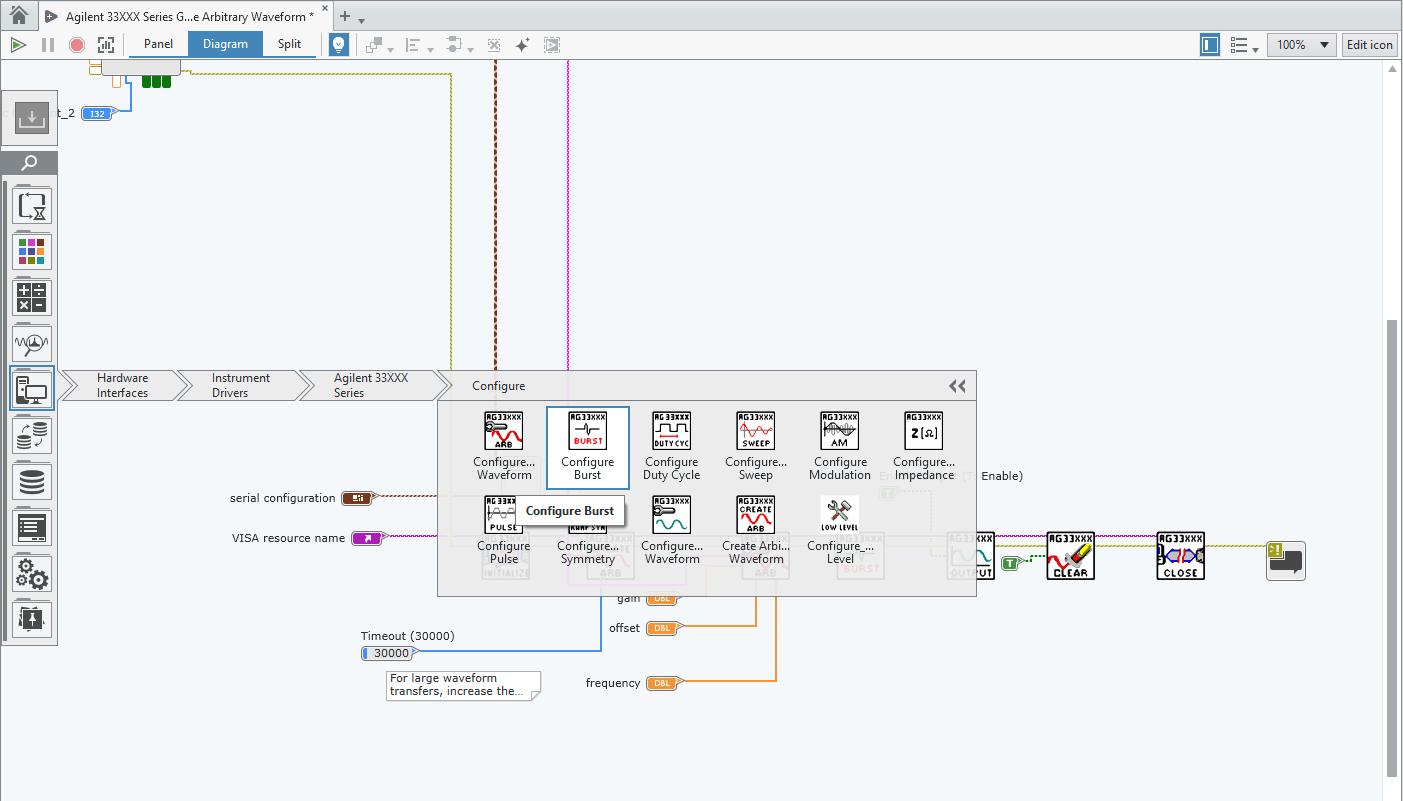Click the Run arrow button
Screen dimensions: 1403x801
pos(18,45)
